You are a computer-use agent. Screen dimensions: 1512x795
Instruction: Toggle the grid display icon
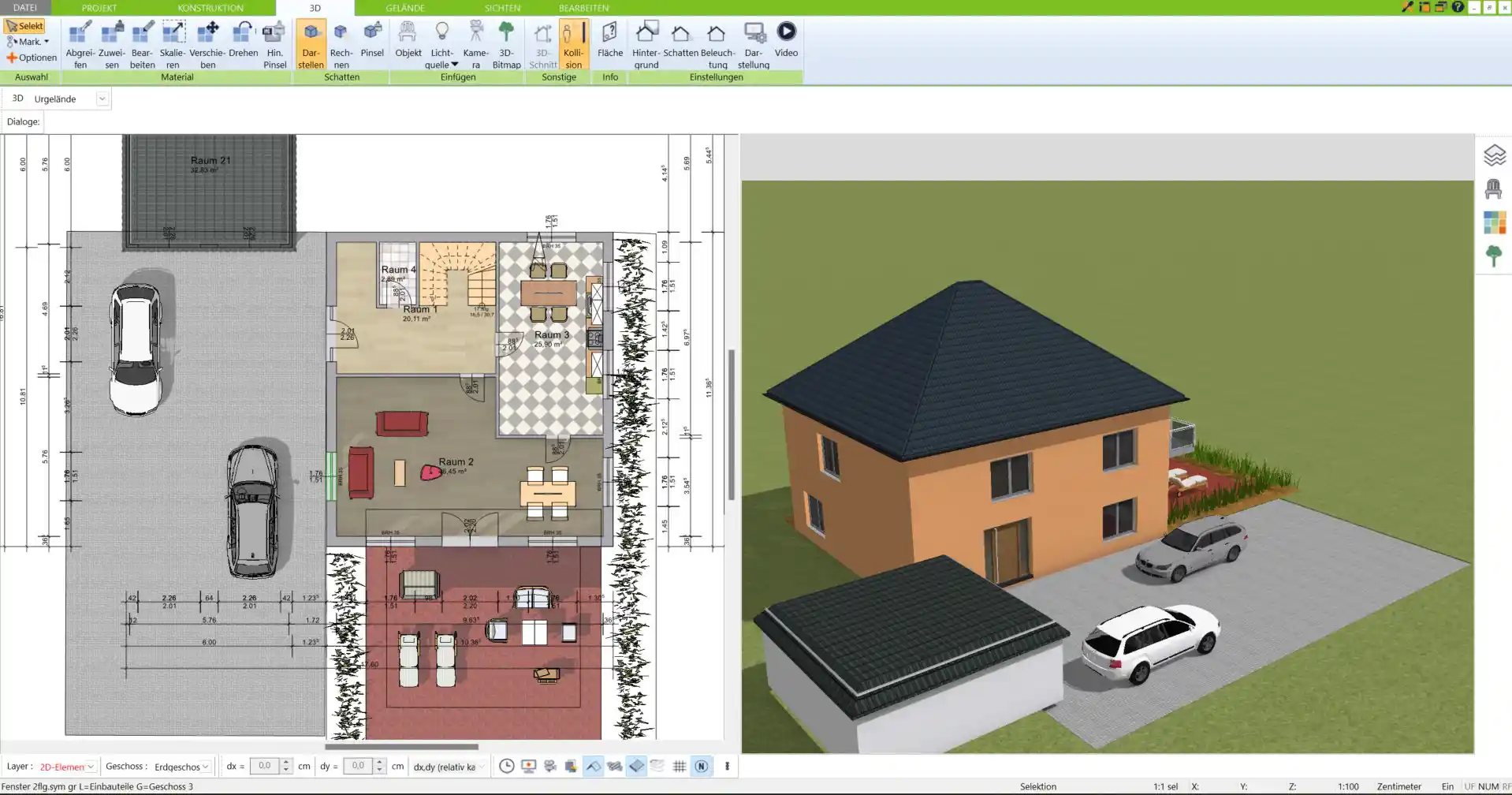pos(679,766)
